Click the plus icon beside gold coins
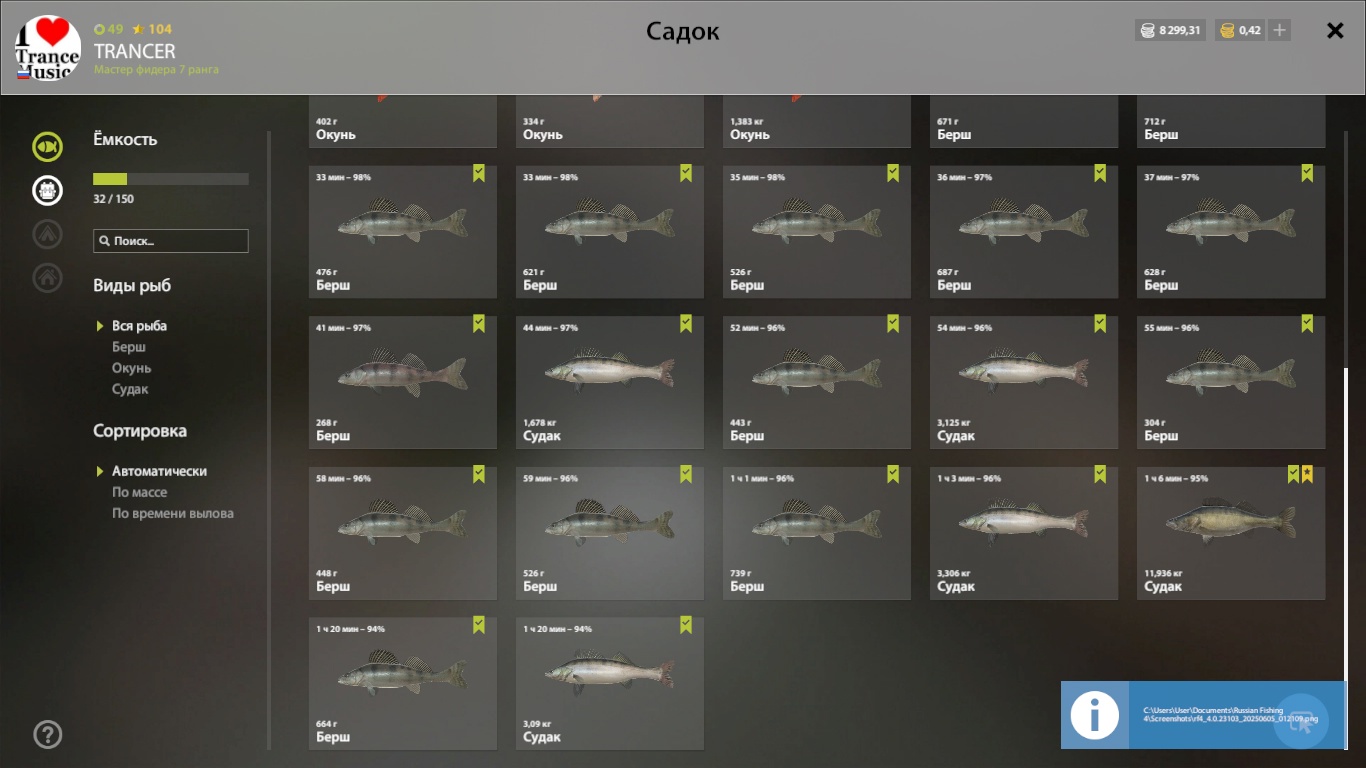Image resolution: width=1366 pixels, height=768 pixels. (1279, 30)
